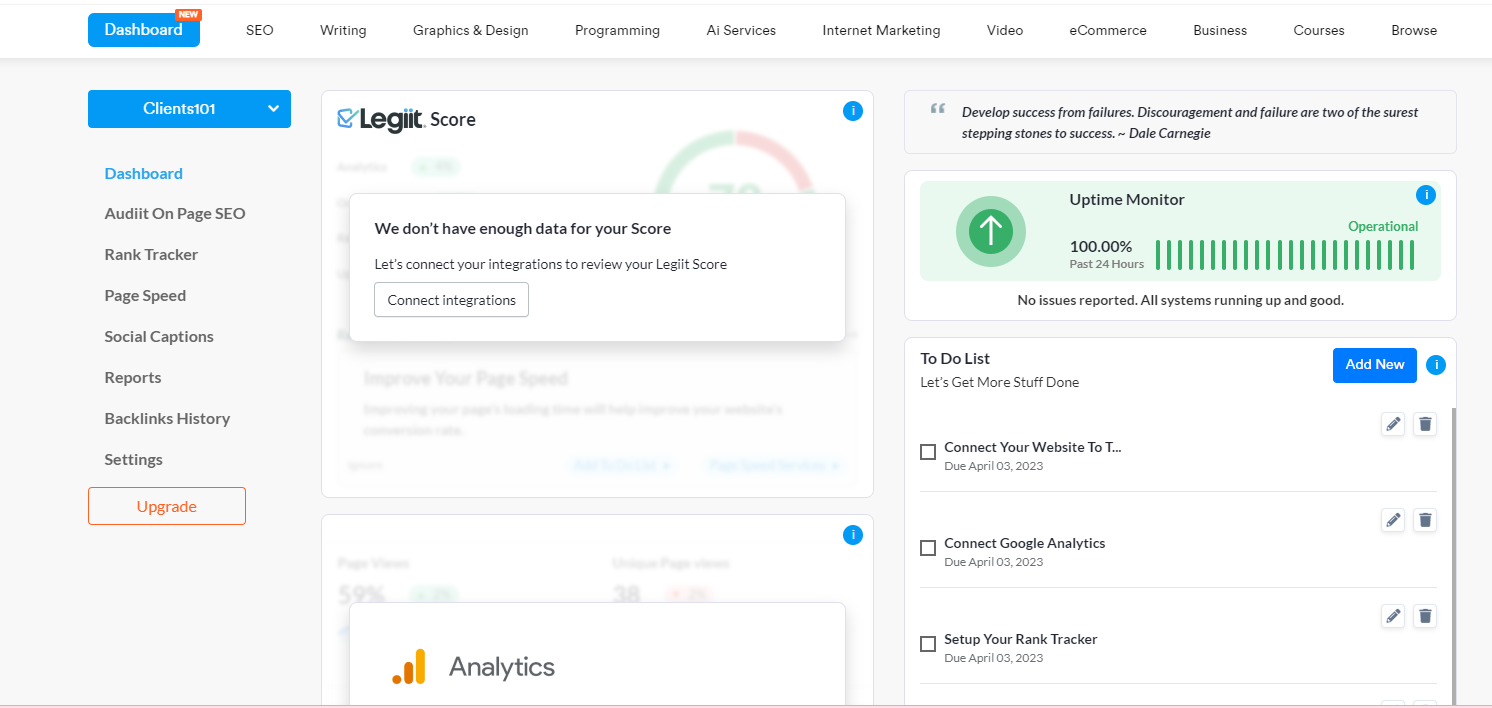Expand the Clients101 project dropdown
Screen dimensions: 1492x708
189,109
